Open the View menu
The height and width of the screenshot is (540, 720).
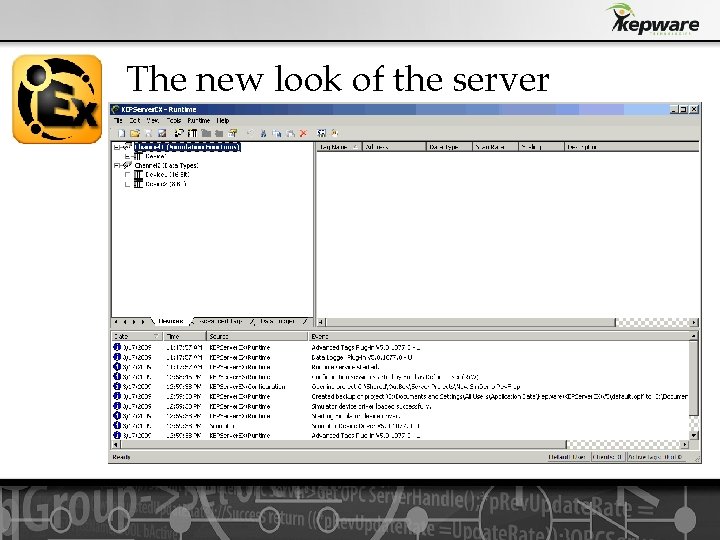click(152, 120)
